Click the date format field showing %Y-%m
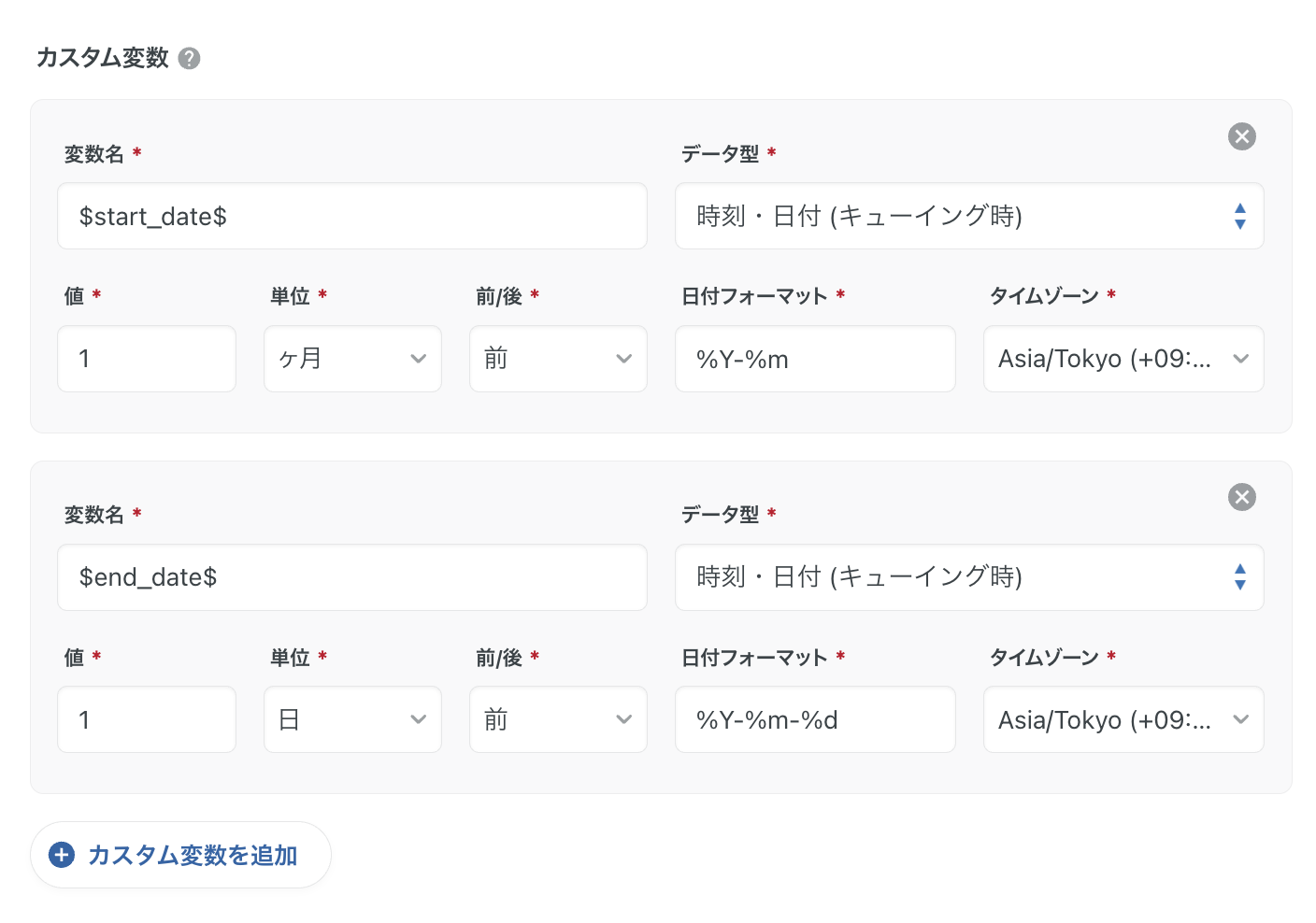The height and width of the screenshot is (923, 1316). pyautogui.click(x=815, y=359)
